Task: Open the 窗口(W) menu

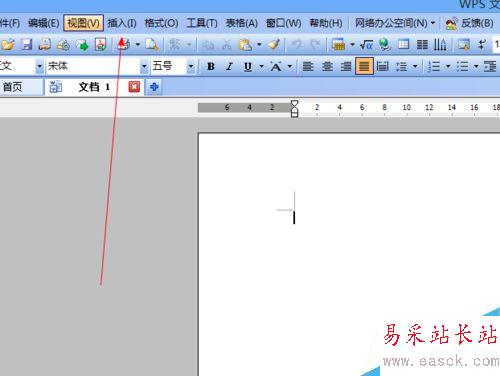Action: 283,23
